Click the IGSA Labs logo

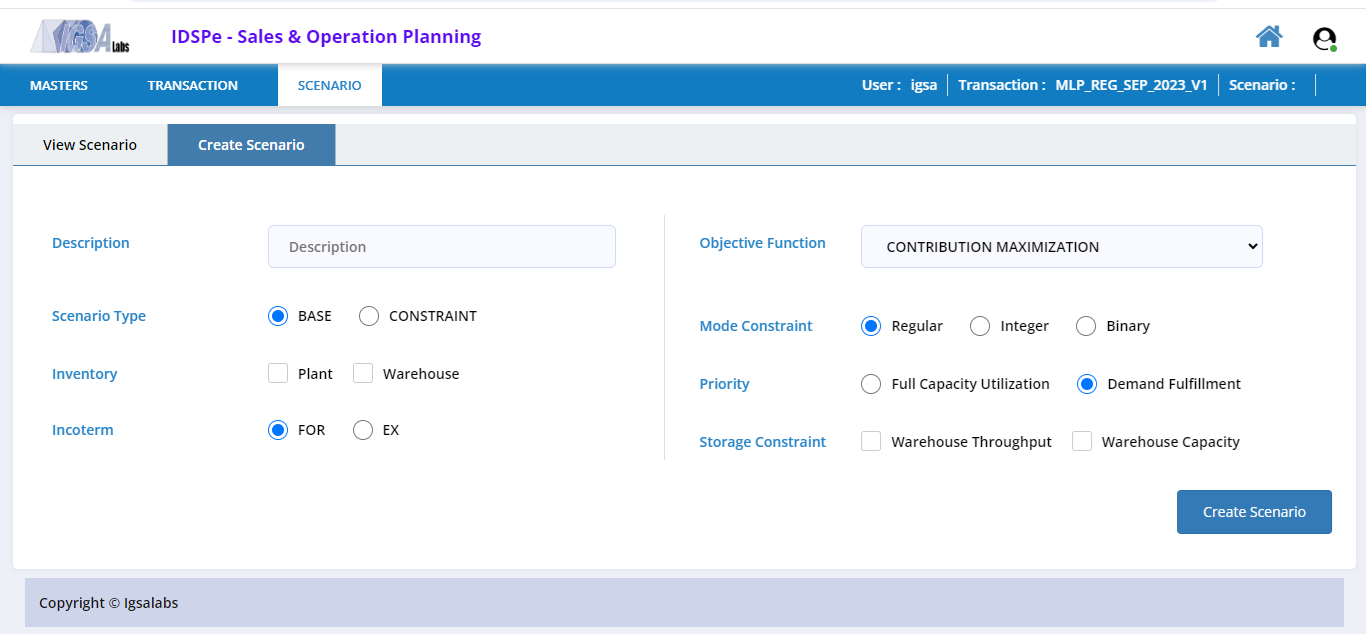(80, 37)
